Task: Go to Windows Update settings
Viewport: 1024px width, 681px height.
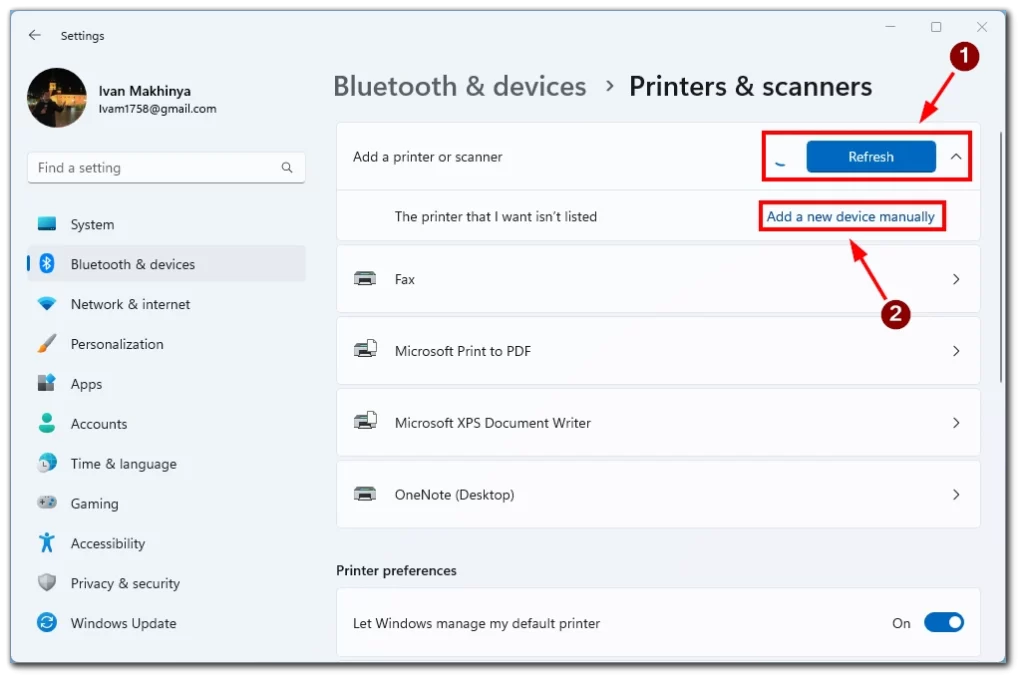Action: (x=167, y=622)
